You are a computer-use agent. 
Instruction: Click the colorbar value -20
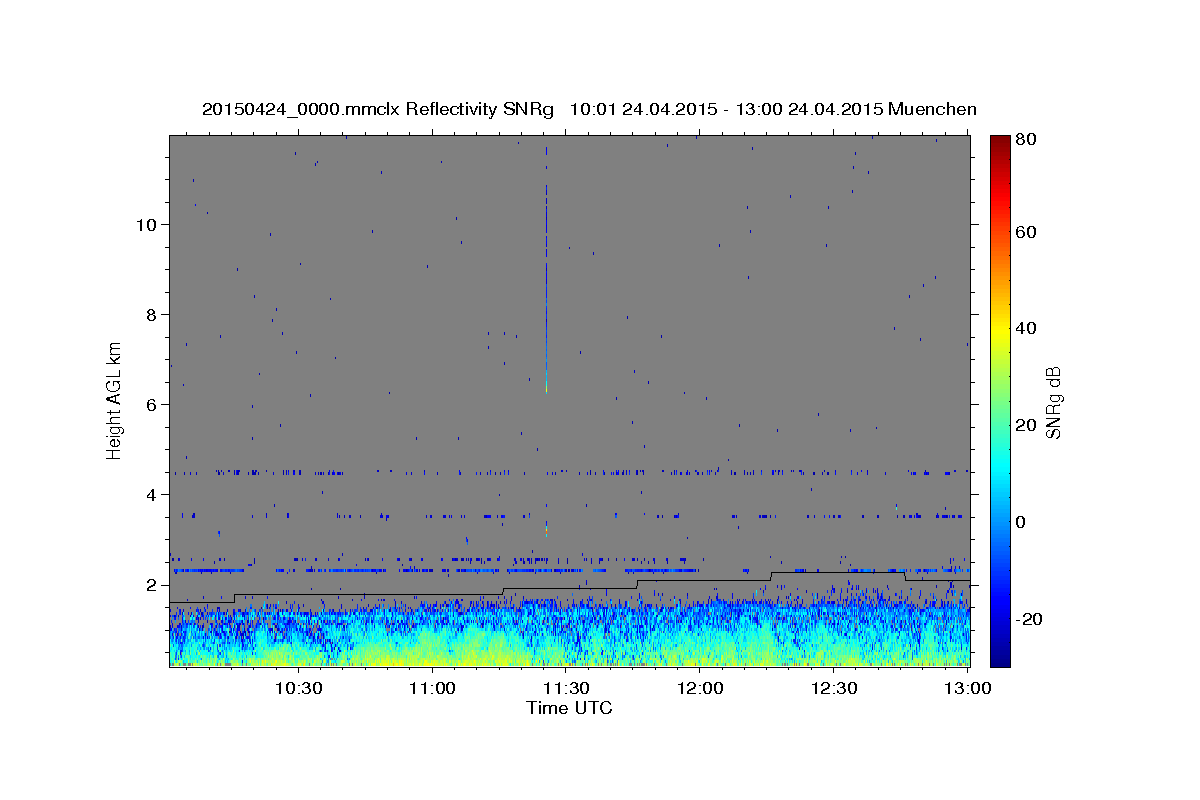click(1028, 619)
